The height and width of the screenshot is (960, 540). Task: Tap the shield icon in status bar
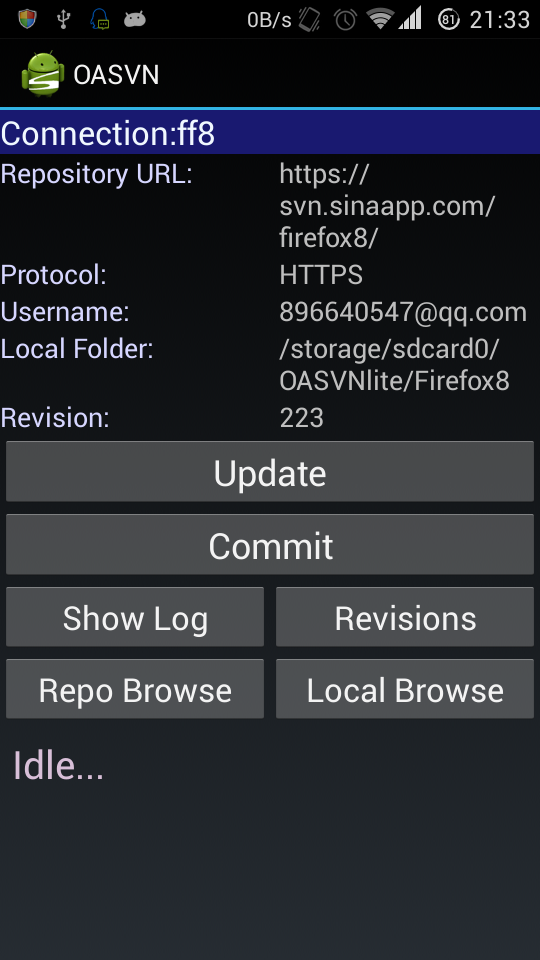(27, 19)
